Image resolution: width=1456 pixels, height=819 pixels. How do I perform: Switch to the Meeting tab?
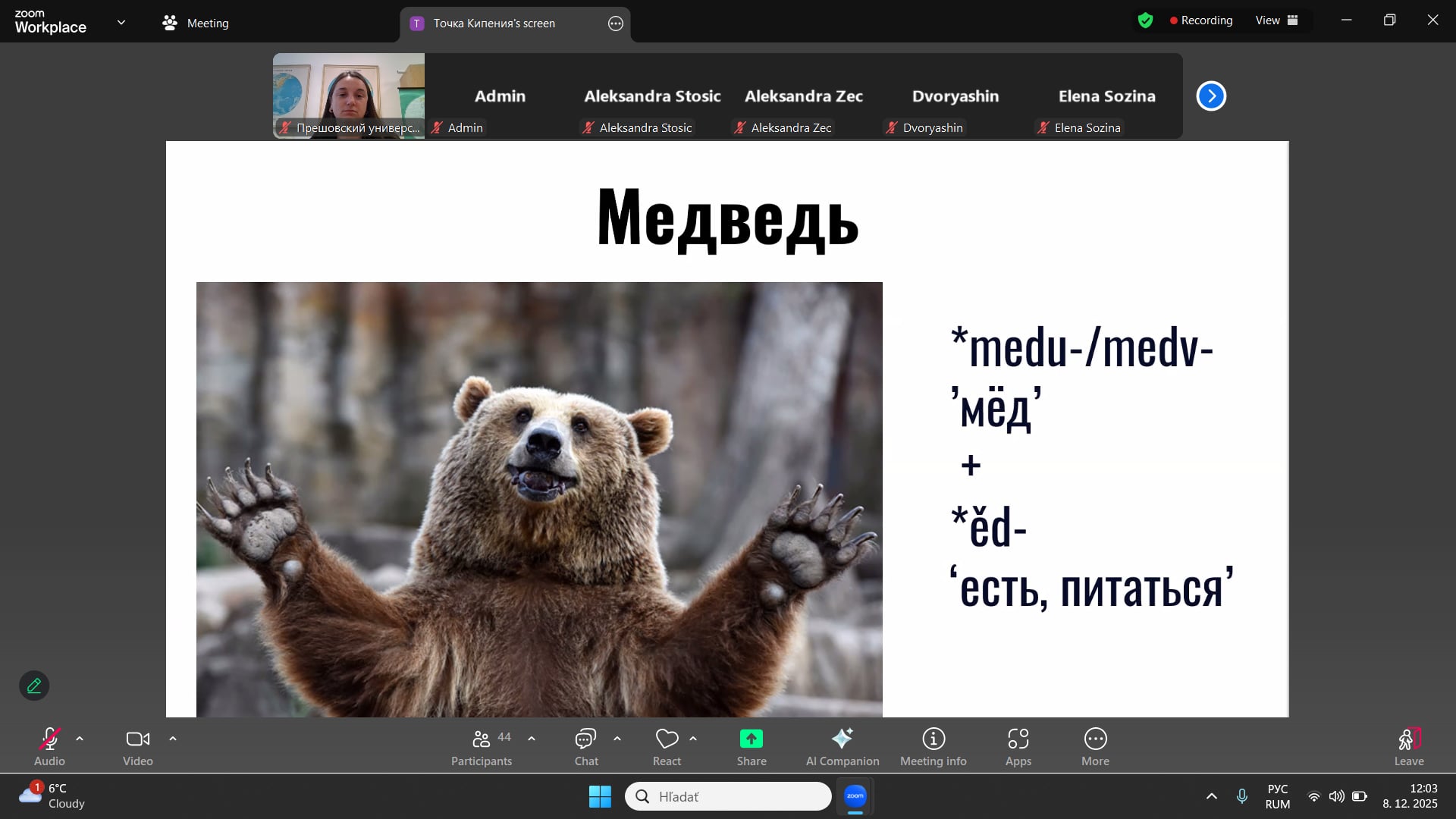pyautogui.click(x=196, y=24)
